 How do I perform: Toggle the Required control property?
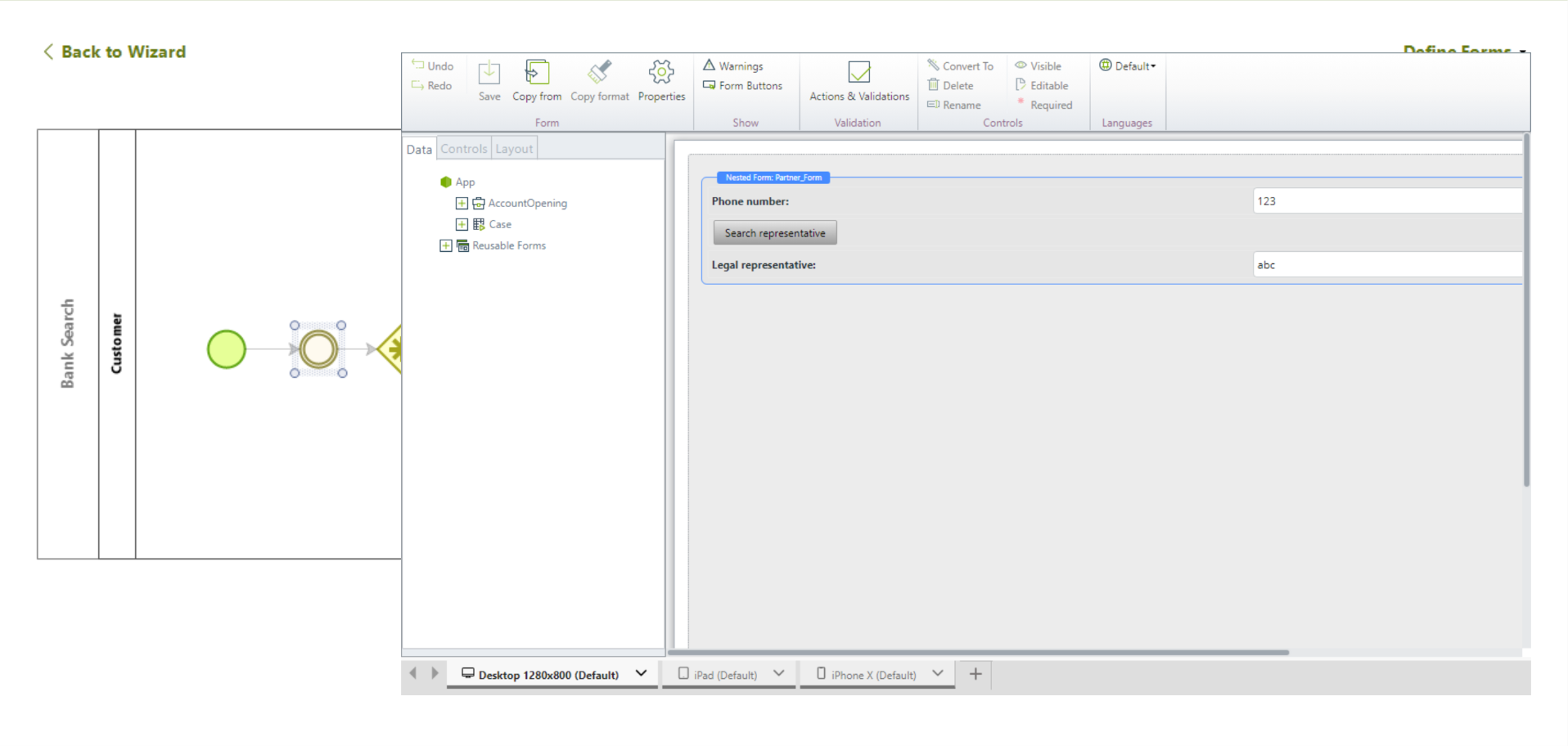point(1045,105)
